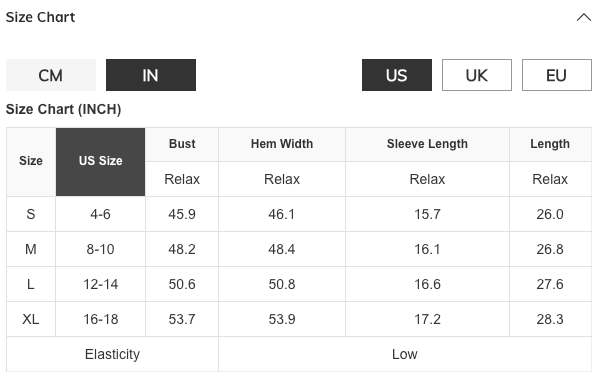Collapse the Size Chart section chevron

583,18
